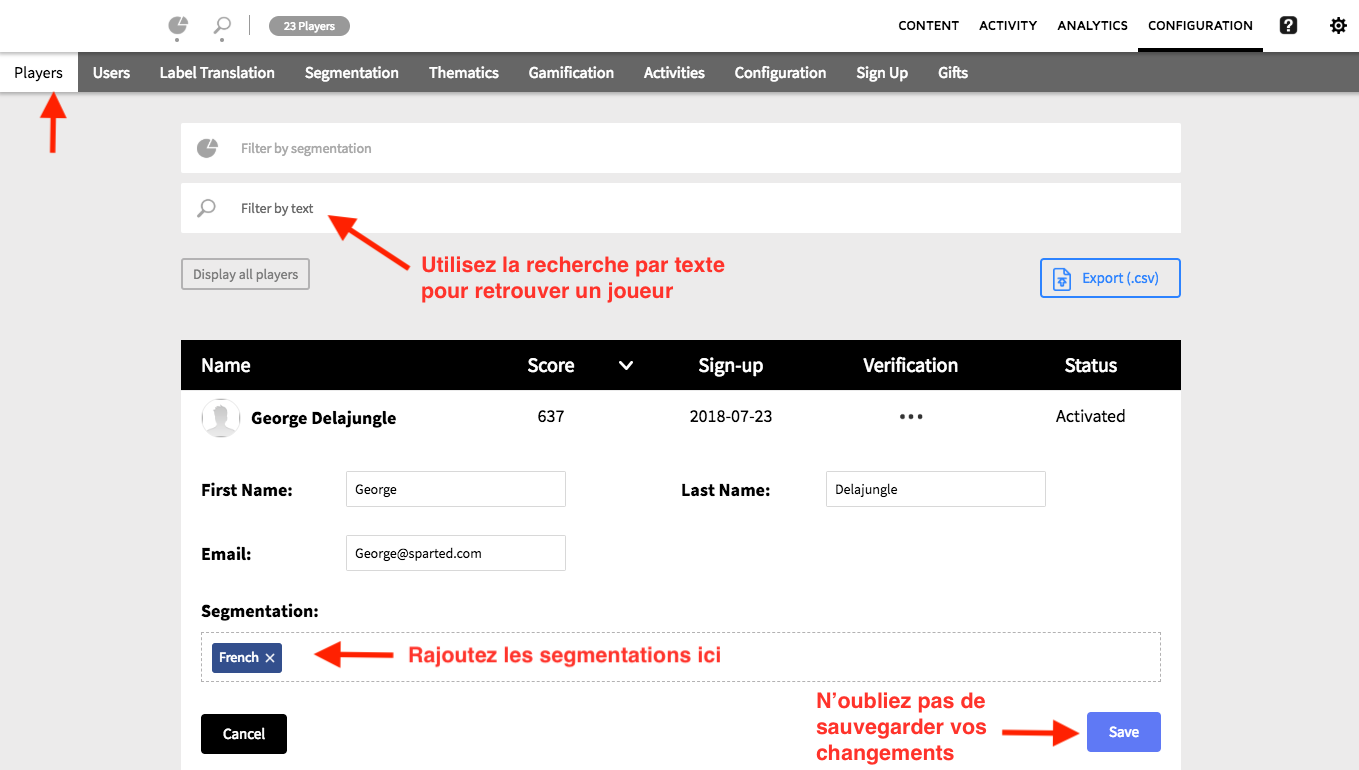Click the score value 637

pyautogui.click(x=551, y=416)
